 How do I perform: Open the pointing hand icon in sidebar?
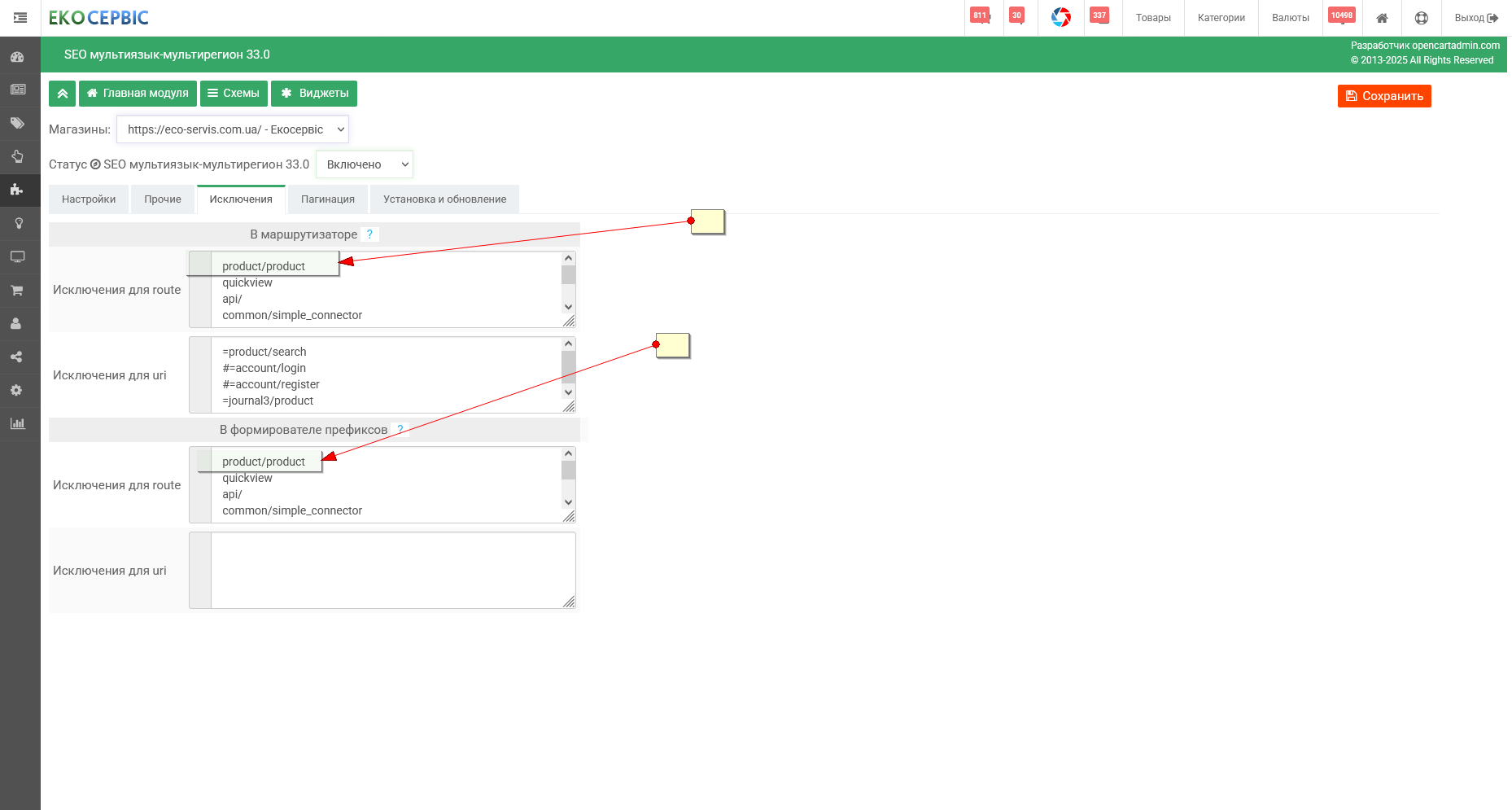pos(17,156)
